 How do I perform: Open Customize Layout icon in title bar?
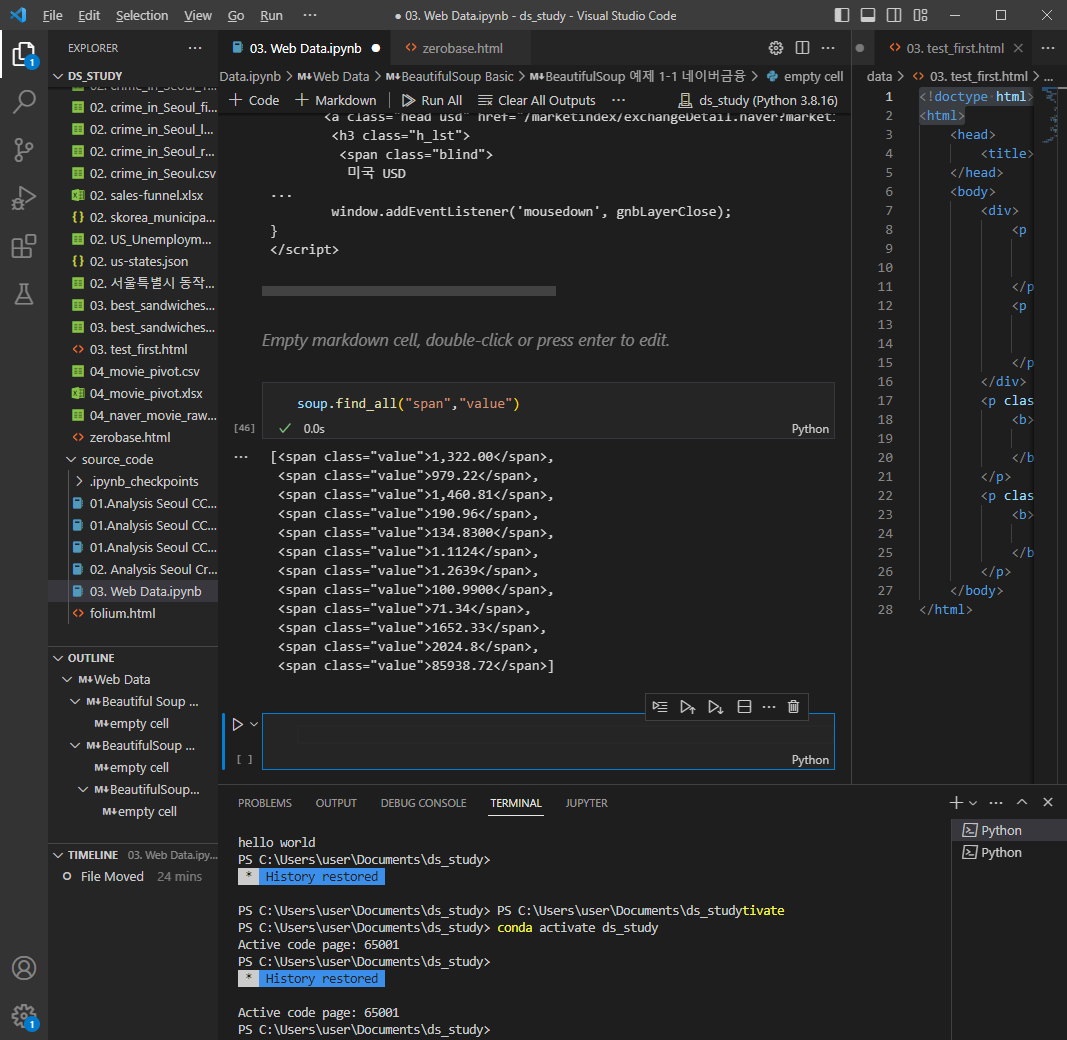pyautogui.click(x=921, y=15)
